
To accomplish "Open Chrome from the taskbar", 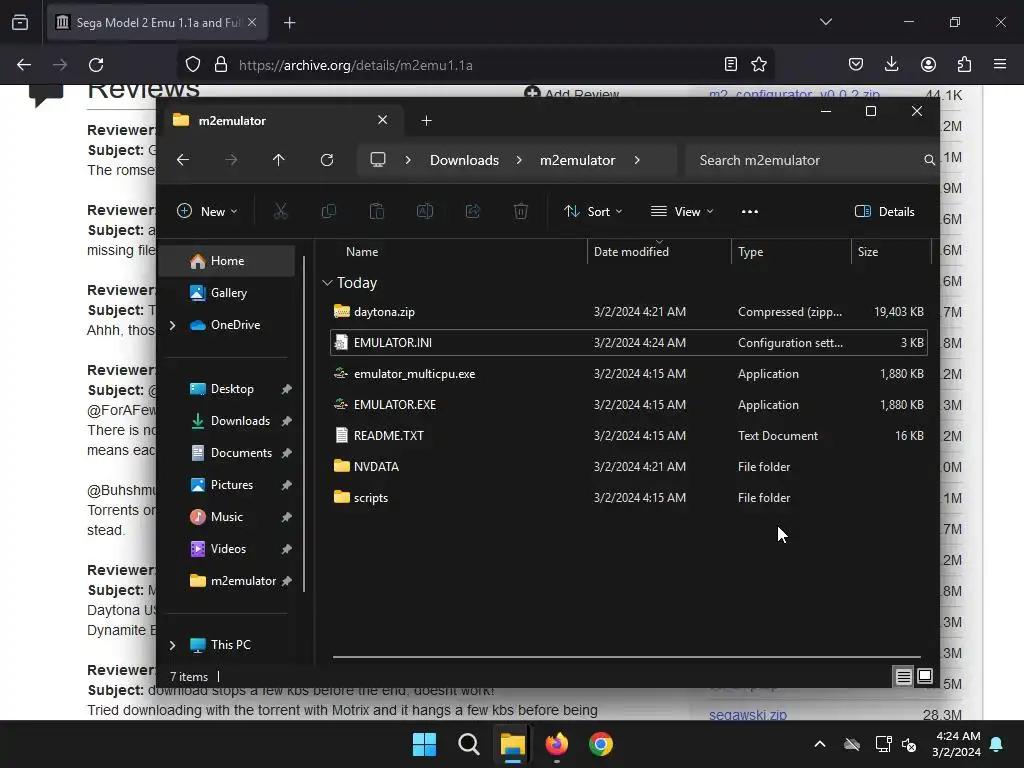I will [x=601, y=744].
